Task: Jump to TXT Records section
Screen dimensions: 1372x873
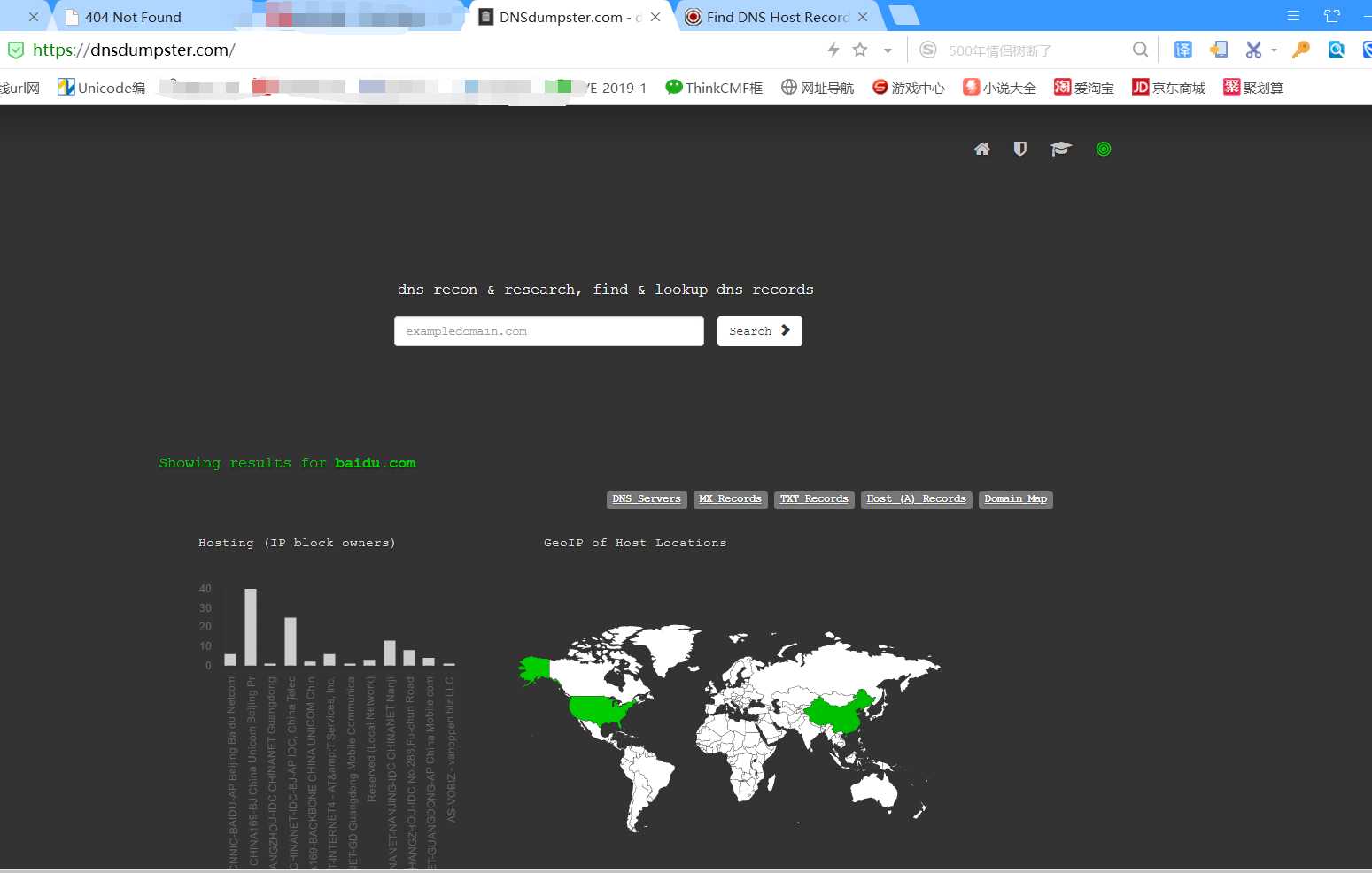Action: tap(814, 499)
